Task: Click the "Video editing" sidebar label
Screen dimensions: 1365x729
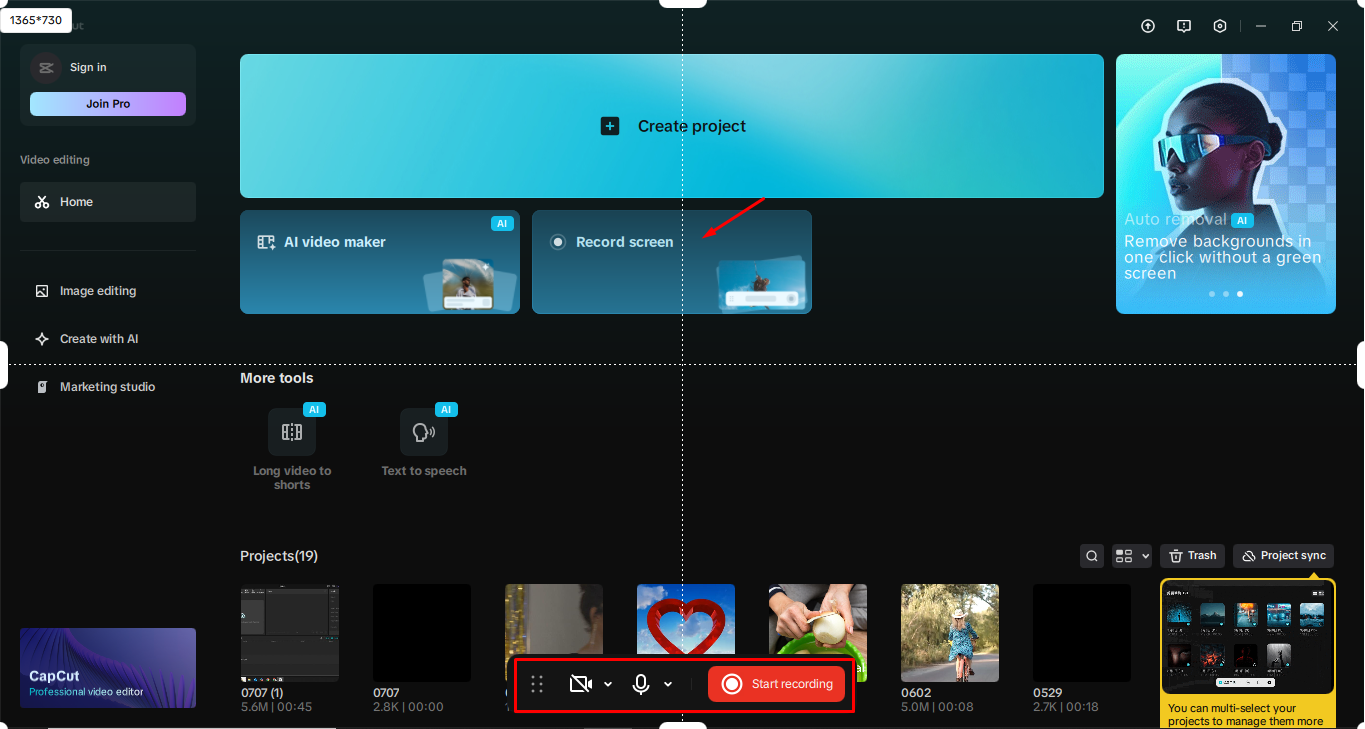Action: point(55,160)
